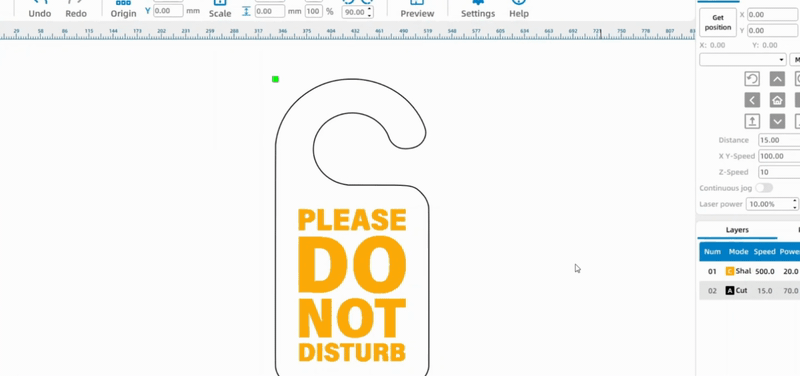Screen dimensions: 800x376
Task: Jog laser up with the up arrow
Action: pos(777,79)
